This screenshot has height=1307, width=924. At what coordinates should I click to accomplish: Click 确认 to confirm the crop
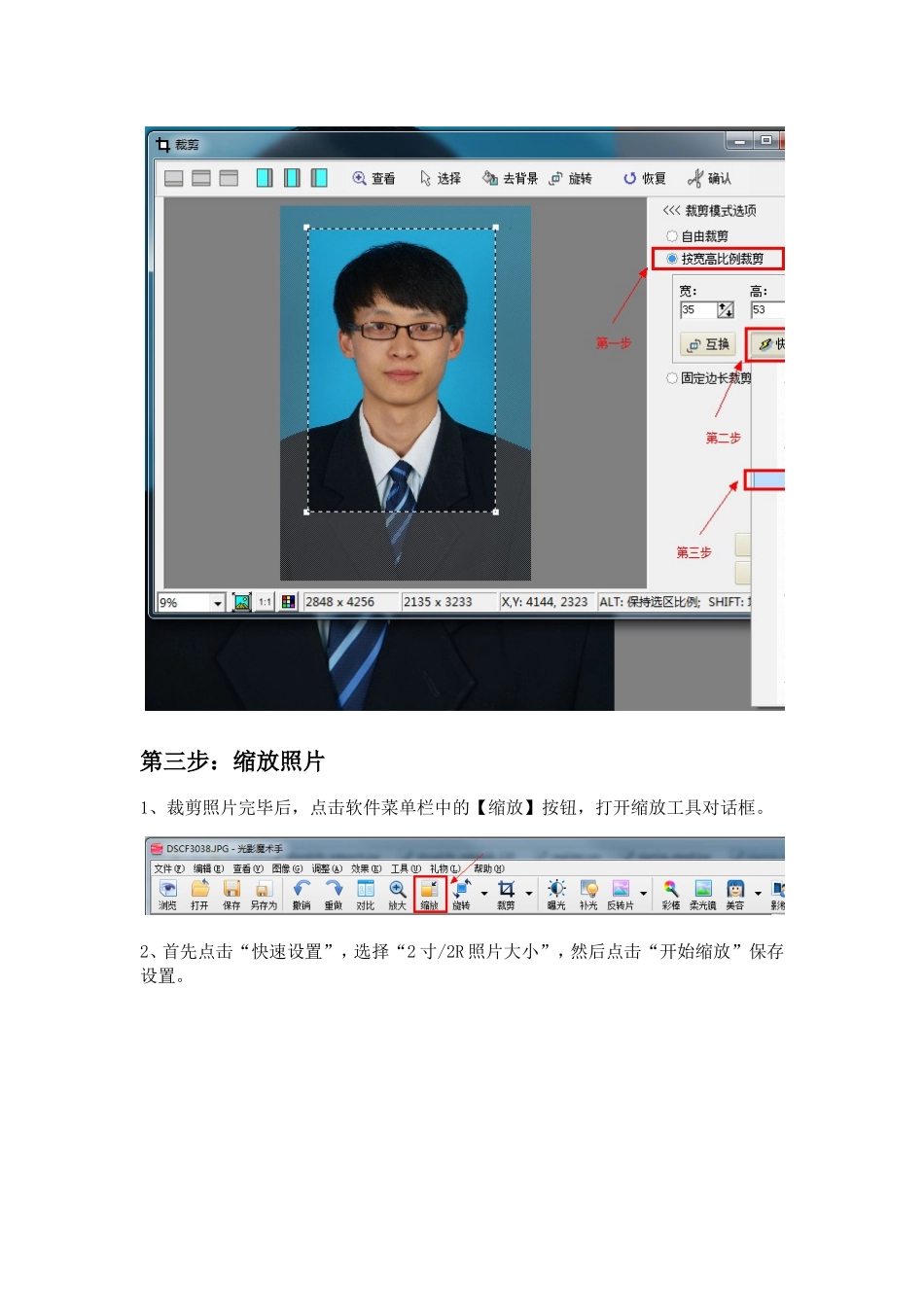click(709, 178)
